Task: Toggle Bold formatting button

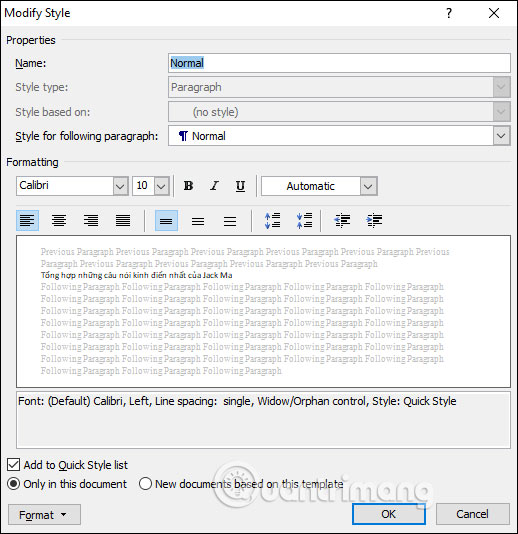Action: pyautogui.click(x=188, y=186)
